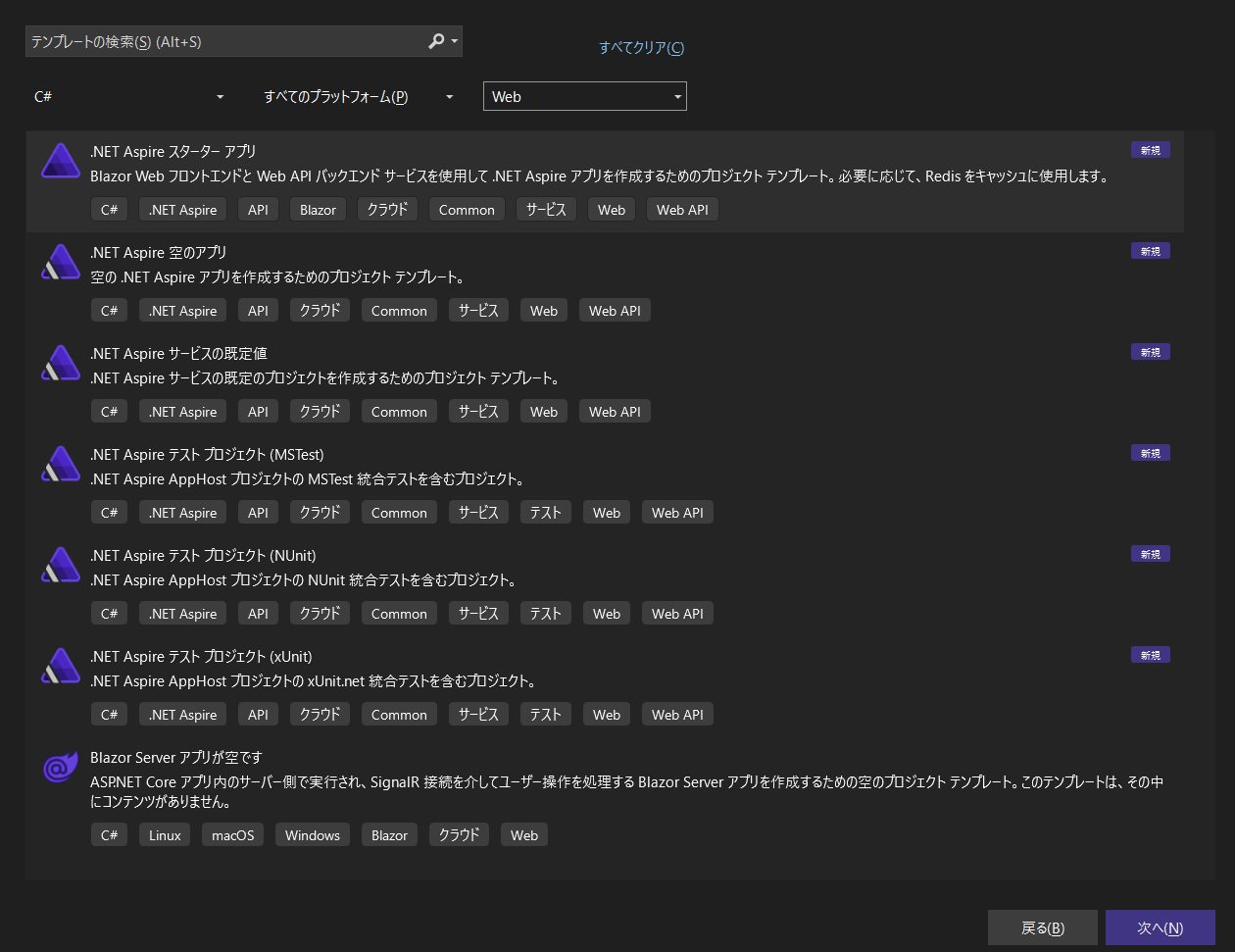Click the 次へ button
This screenshot has width=1235, height=952.
point(1161,927)
